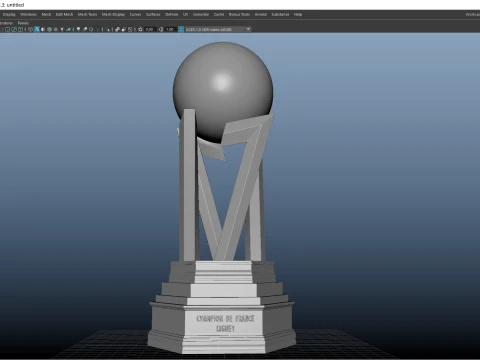Screen dimensions: 480x360
Task: Turn on Textured display icon
Action: [56, 29]
